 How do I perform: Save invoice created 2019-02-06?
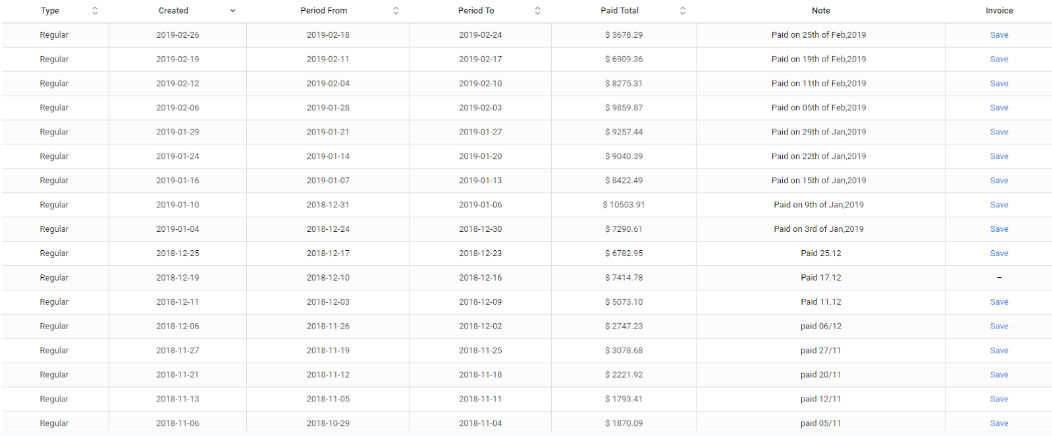pos(998,108)
